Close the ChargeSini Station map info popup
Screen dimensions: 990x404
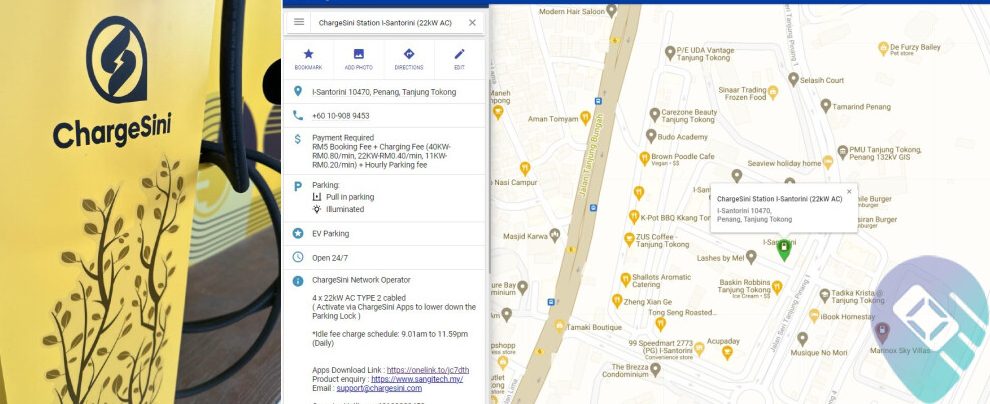[x=849, y=191]
